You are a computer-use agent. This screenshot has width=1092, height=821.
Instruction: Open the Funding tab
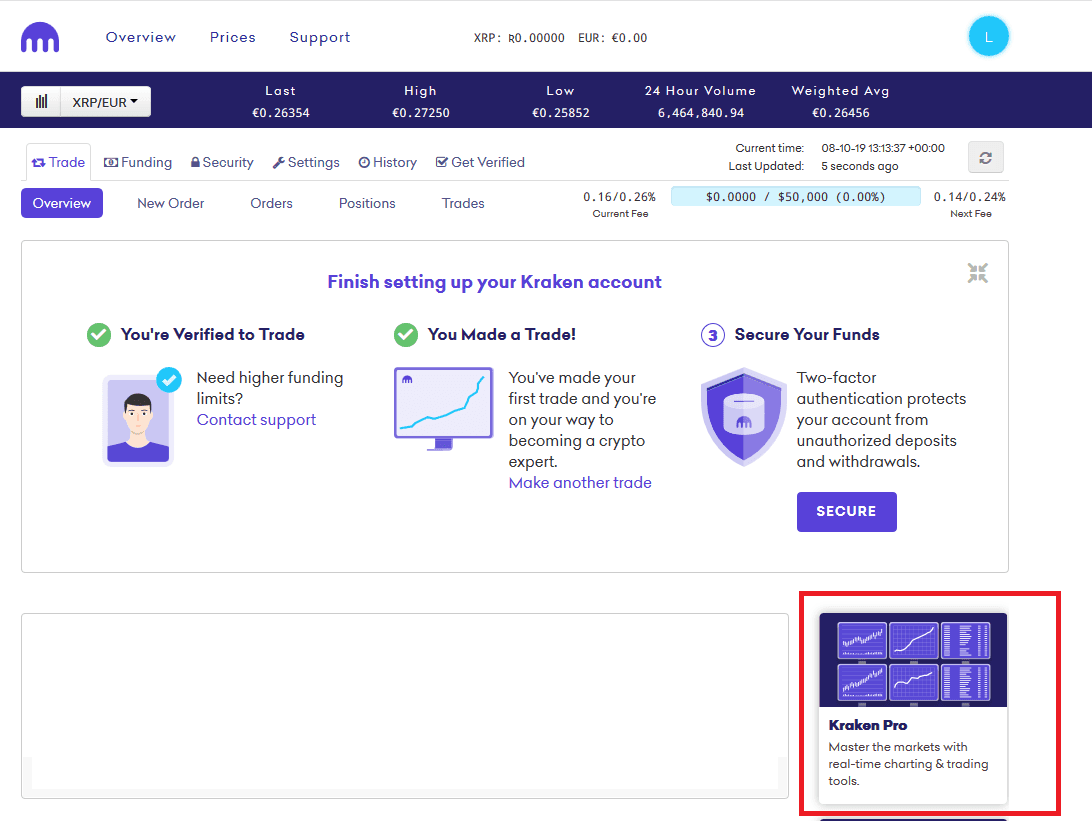click(138, 162)
